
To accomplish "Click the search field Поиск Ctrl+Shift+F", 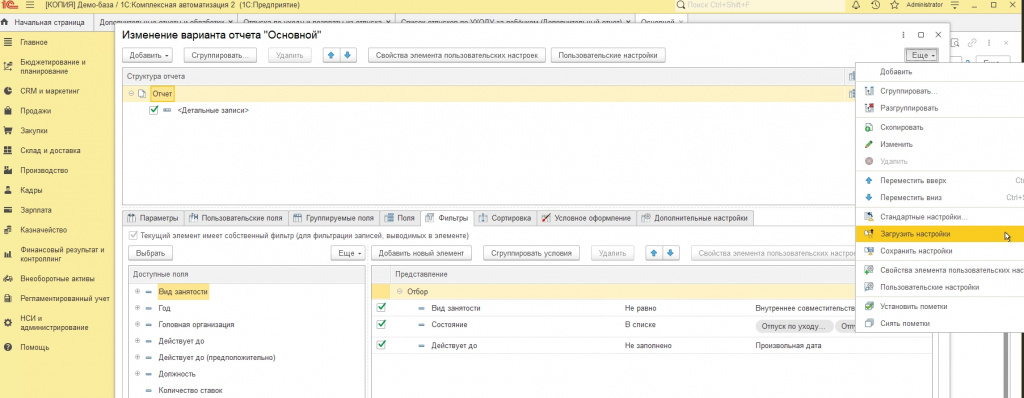I will tap(760, 5).
